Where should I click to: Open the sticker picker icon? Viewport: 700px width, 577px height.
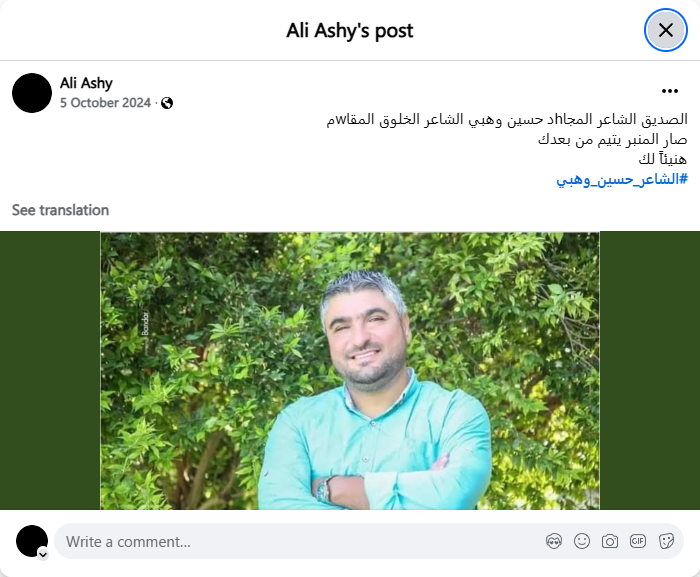pyautogui.click(x=666, y=541)
